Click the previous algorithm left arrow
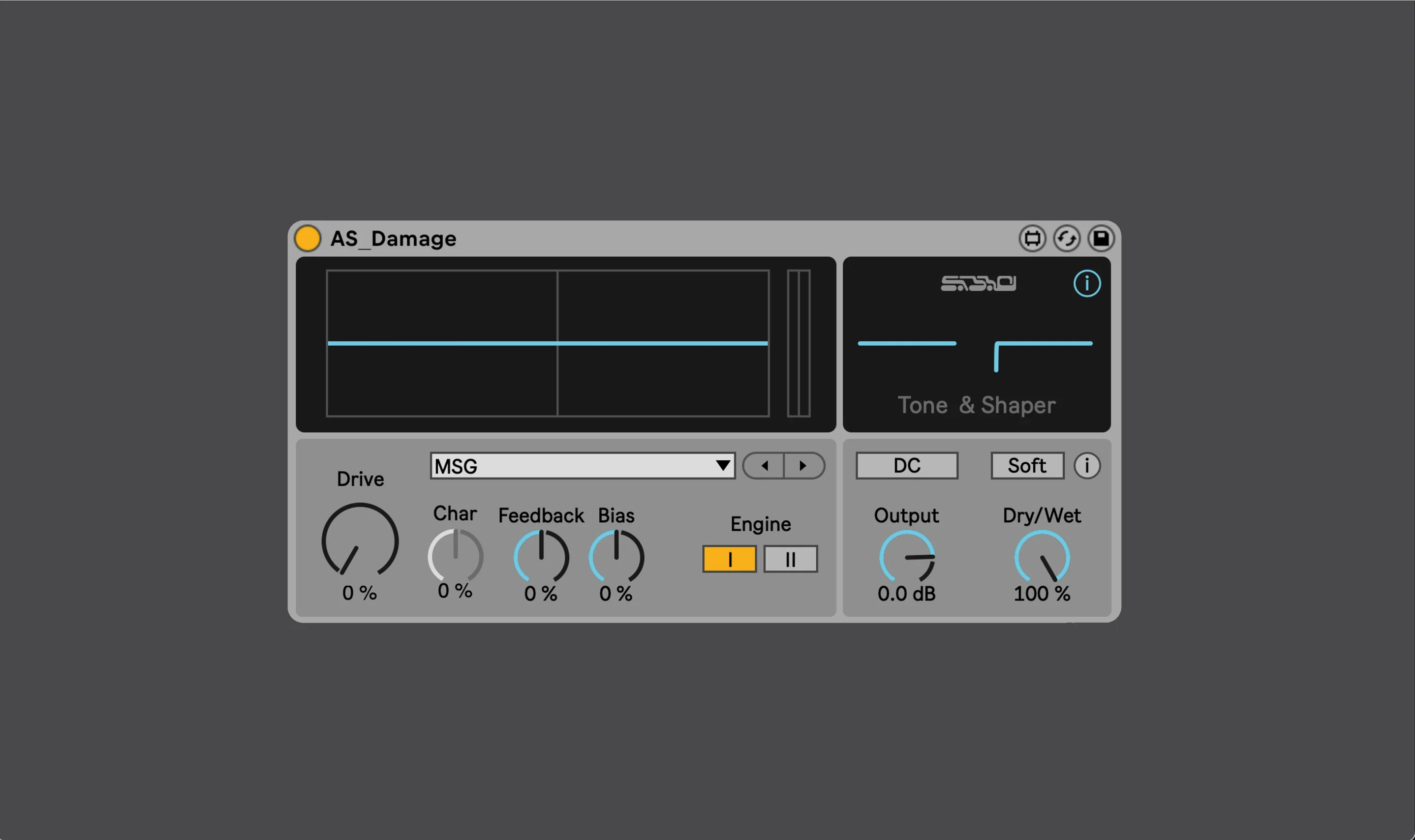 click(765, 466)
